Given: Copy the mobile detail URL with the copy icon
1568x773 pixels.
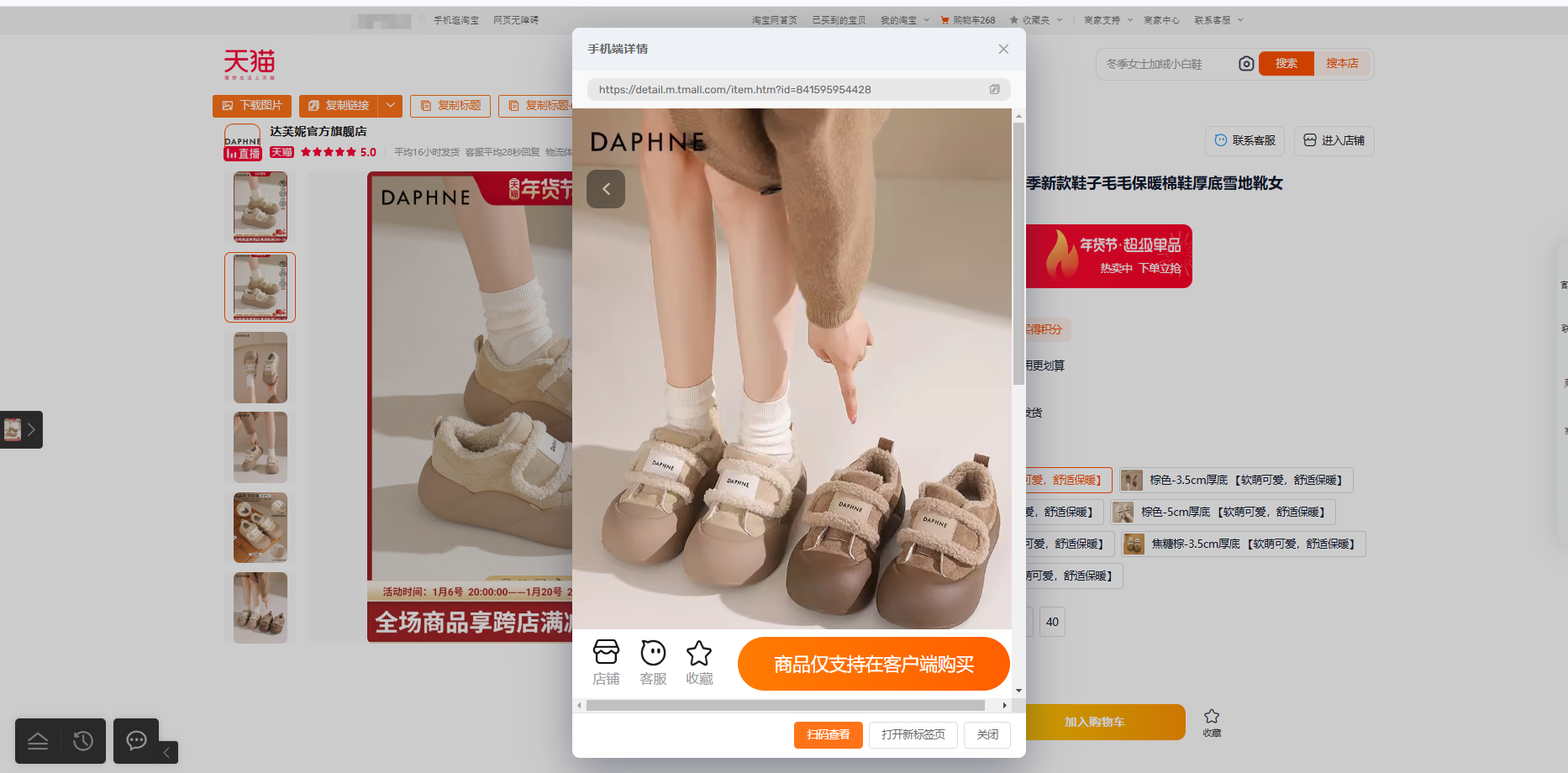Looking at the screenshot, I should (994, 89).
